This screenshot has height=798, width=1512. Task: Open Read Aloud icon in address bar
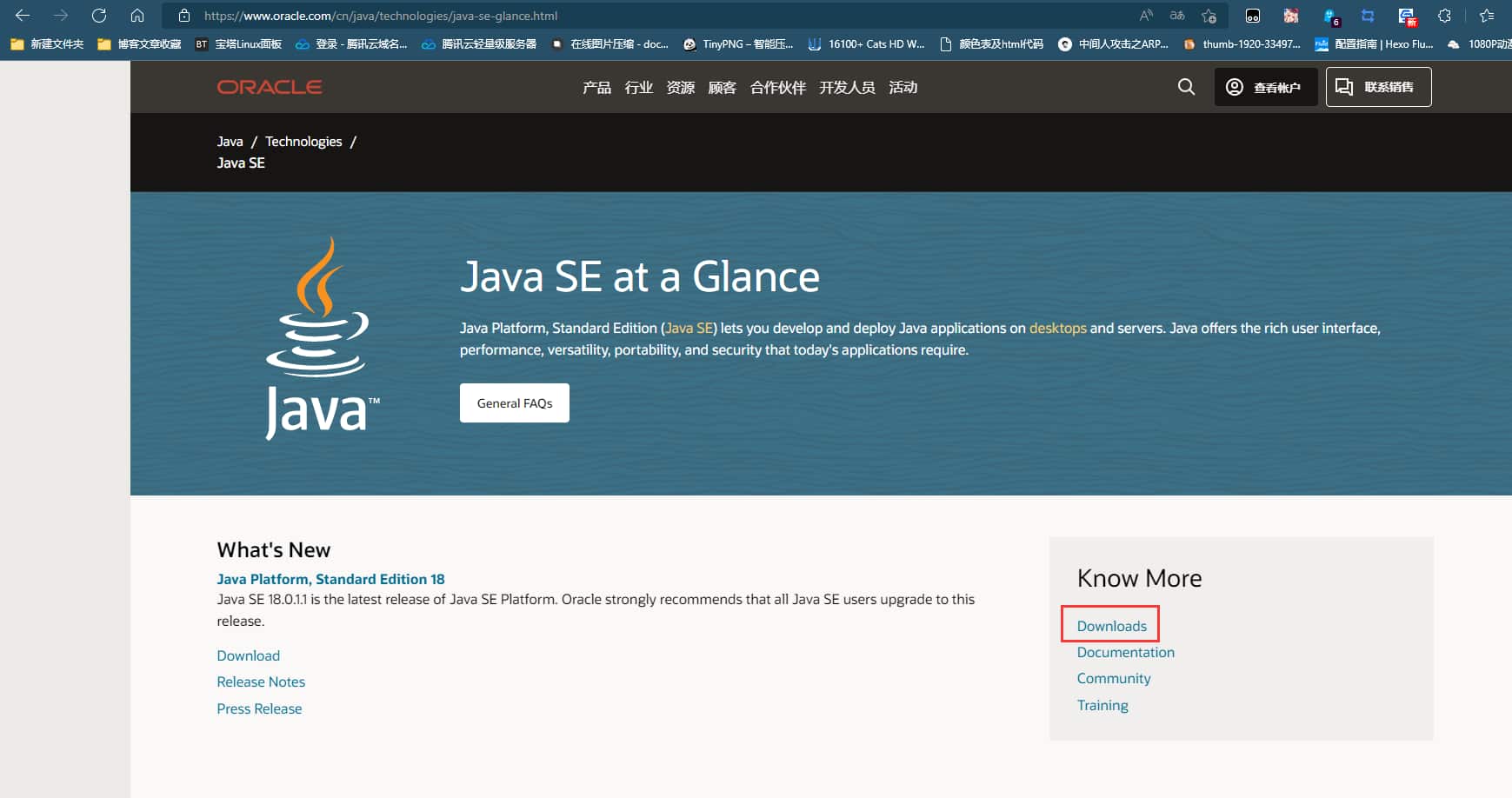pos(1146,16)
